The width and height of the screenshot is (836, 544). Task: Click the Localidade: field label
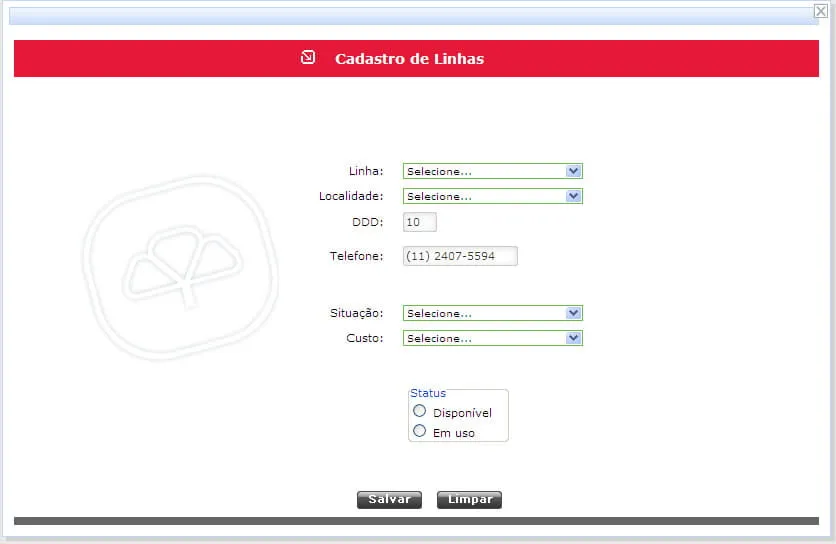click(351, 196)
